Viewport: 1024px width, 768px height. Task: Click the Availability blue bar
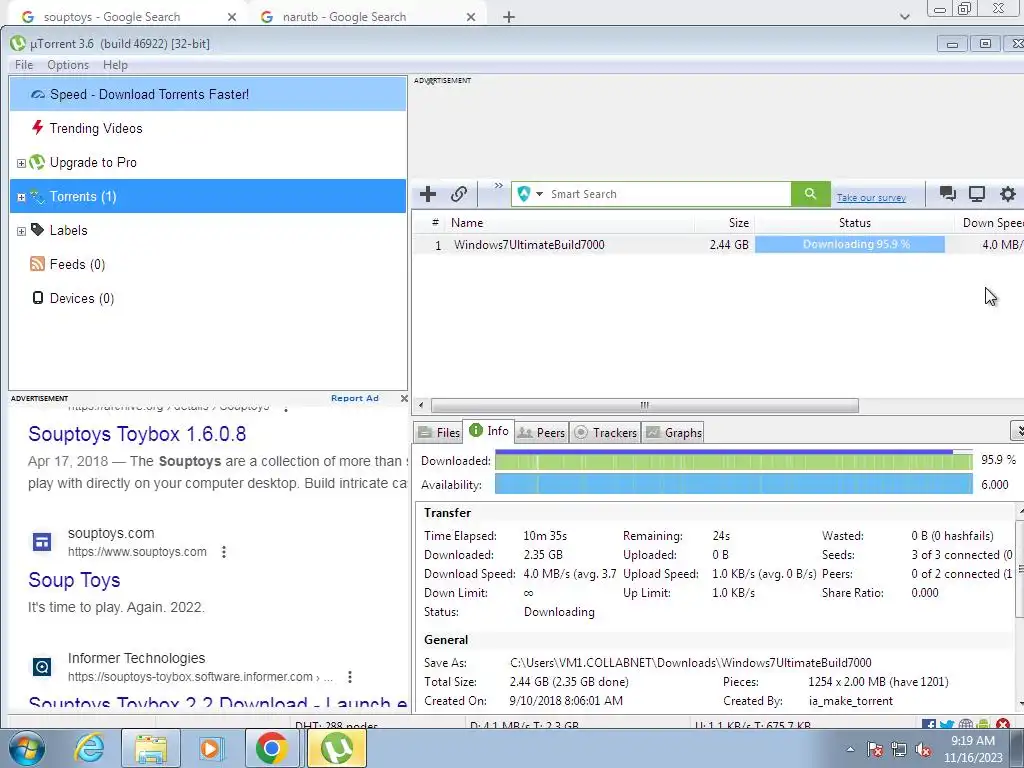(x=733, y=485)
